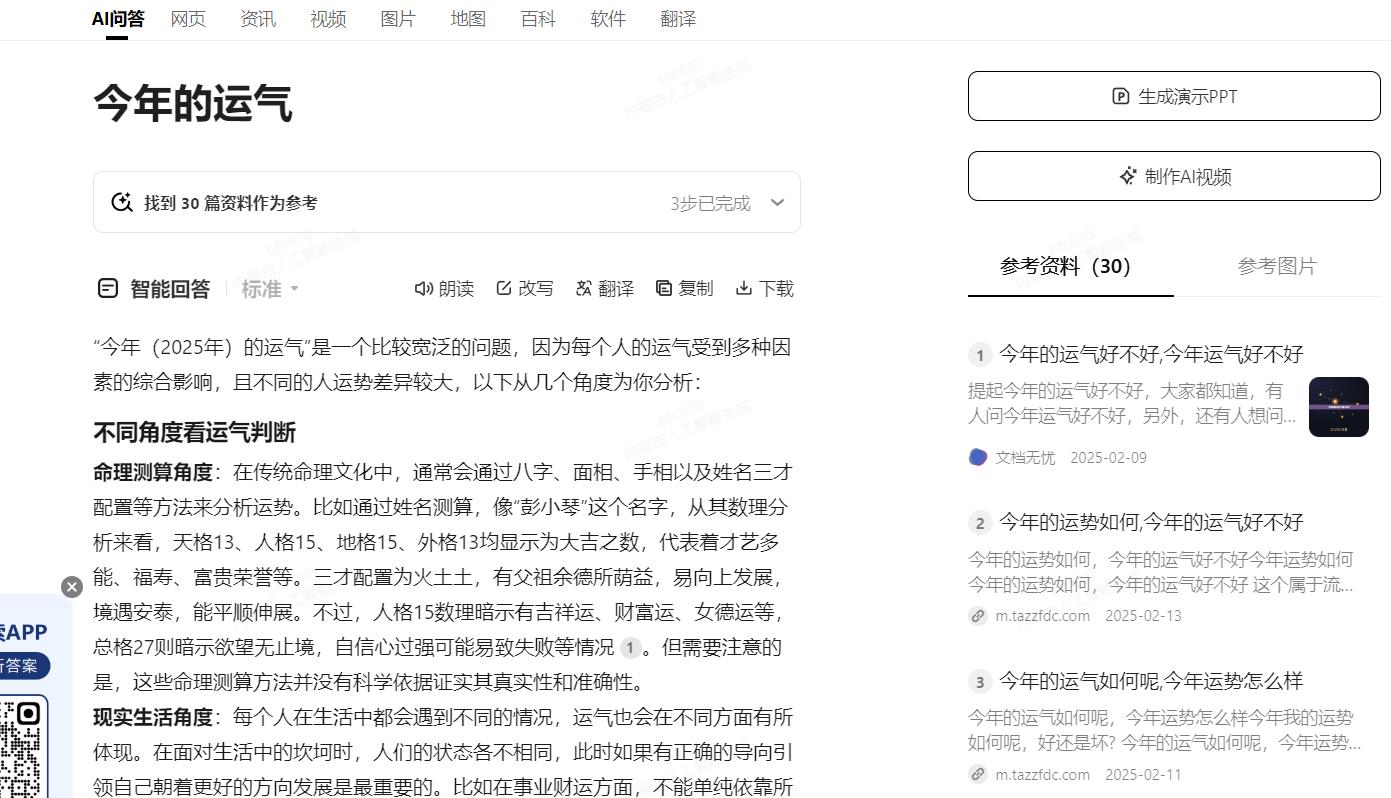Switch to the 网页 tab

(x=188, y=19)
